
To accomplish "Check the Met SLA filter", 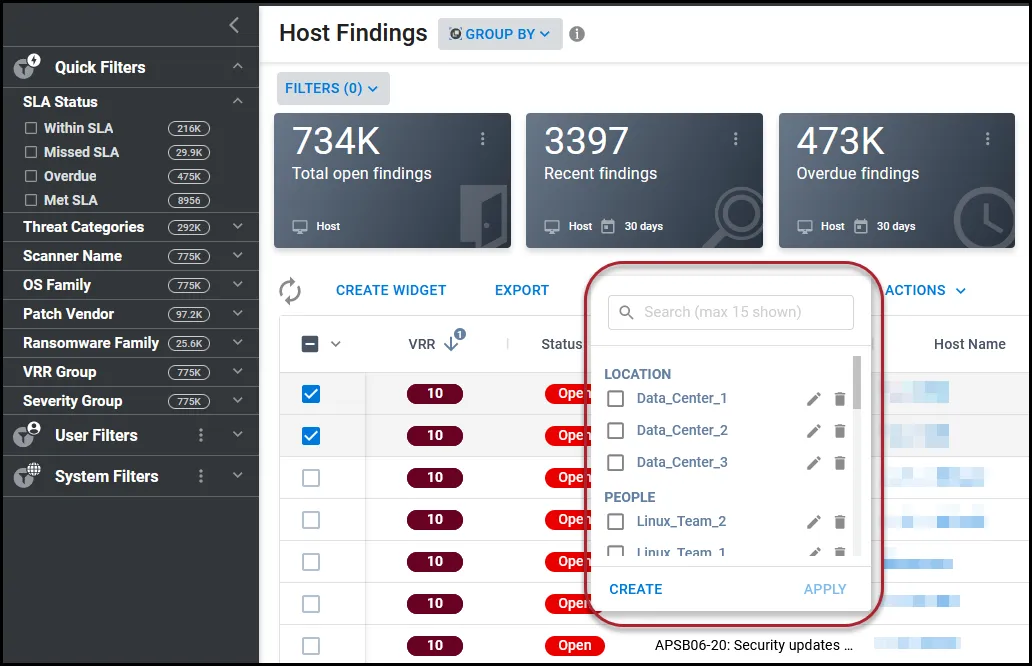I will point(30,199).
